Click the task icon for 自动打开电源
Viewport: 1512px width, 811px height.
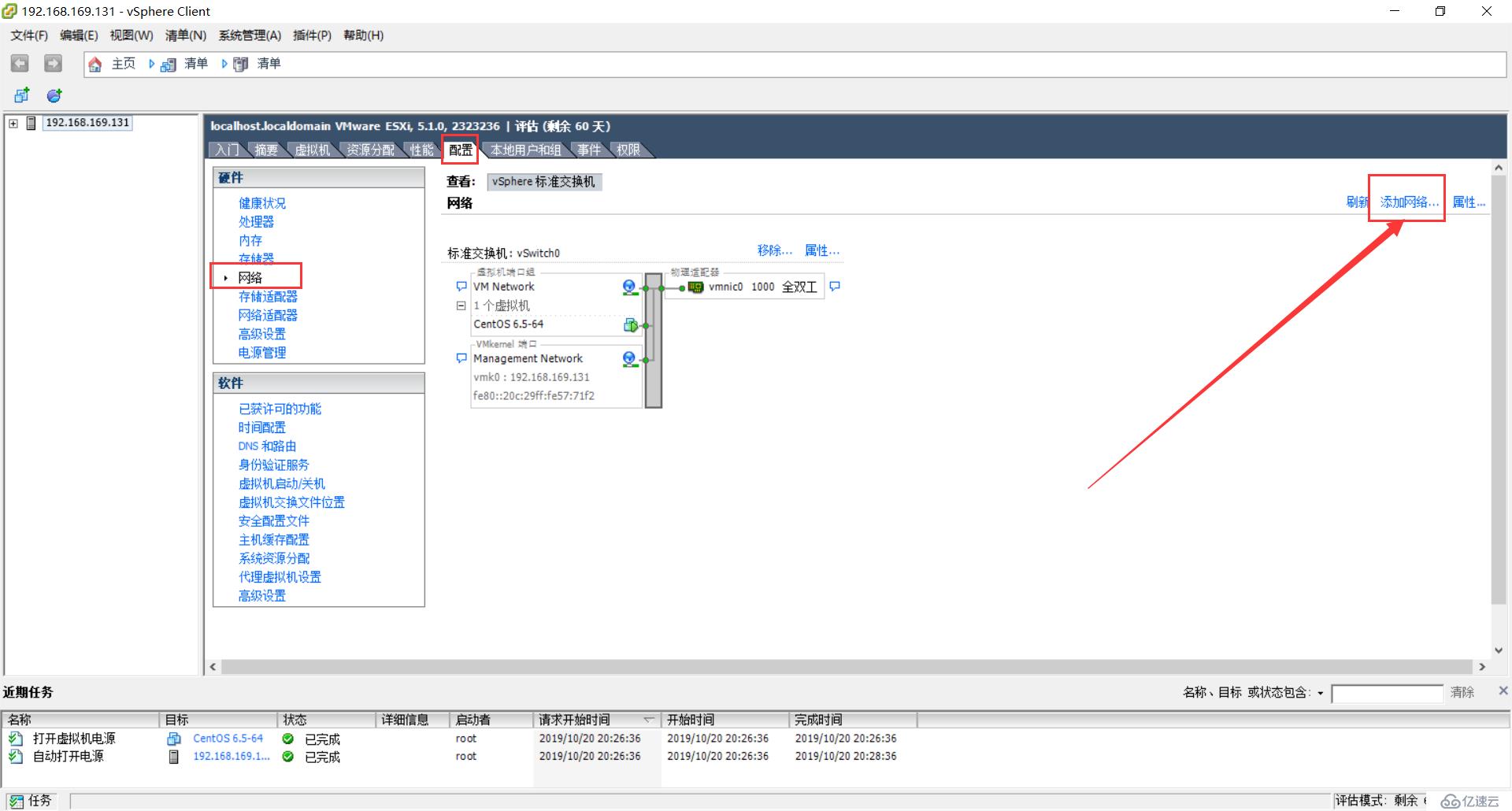tap(16, 757)
